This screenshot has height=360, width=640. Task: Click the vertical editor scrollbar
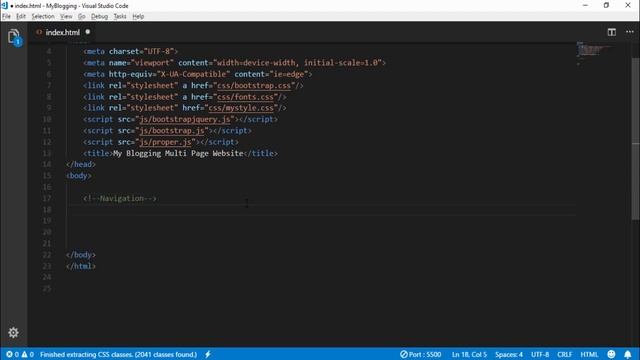636,139
